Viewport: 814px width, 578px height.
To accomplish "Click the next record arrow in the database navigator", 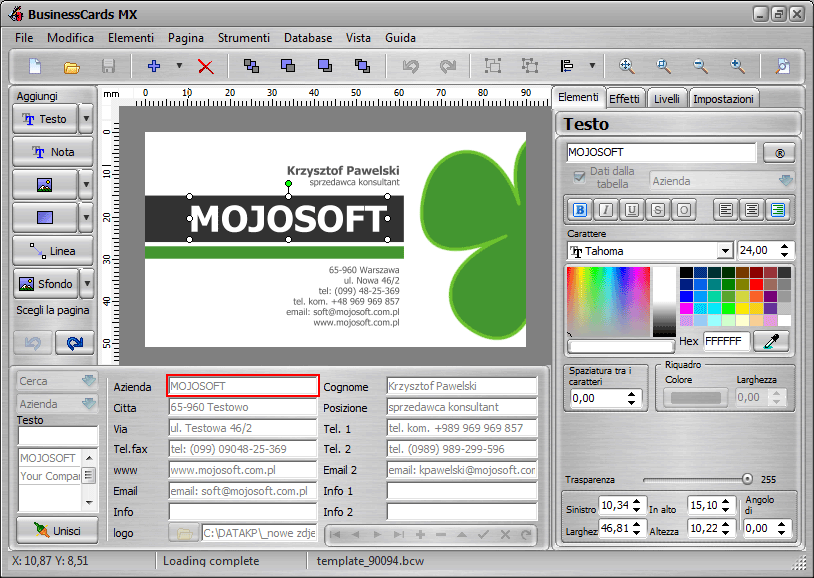I will point(377,534).
